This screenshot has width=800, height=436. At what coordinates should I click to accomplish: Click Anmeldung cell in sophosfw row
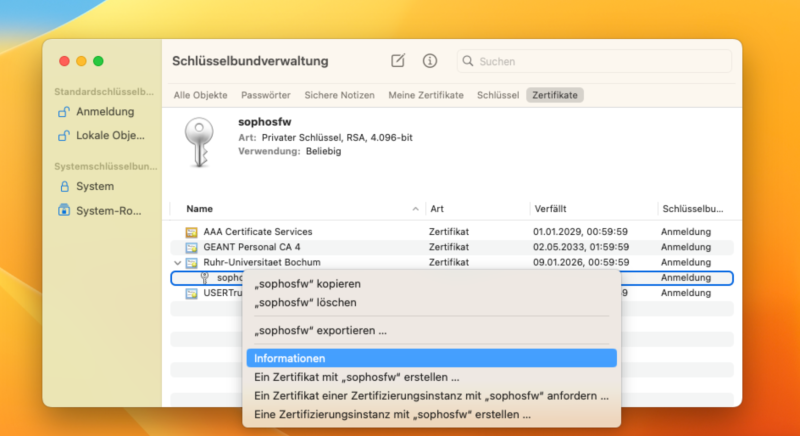coord(686,277)
